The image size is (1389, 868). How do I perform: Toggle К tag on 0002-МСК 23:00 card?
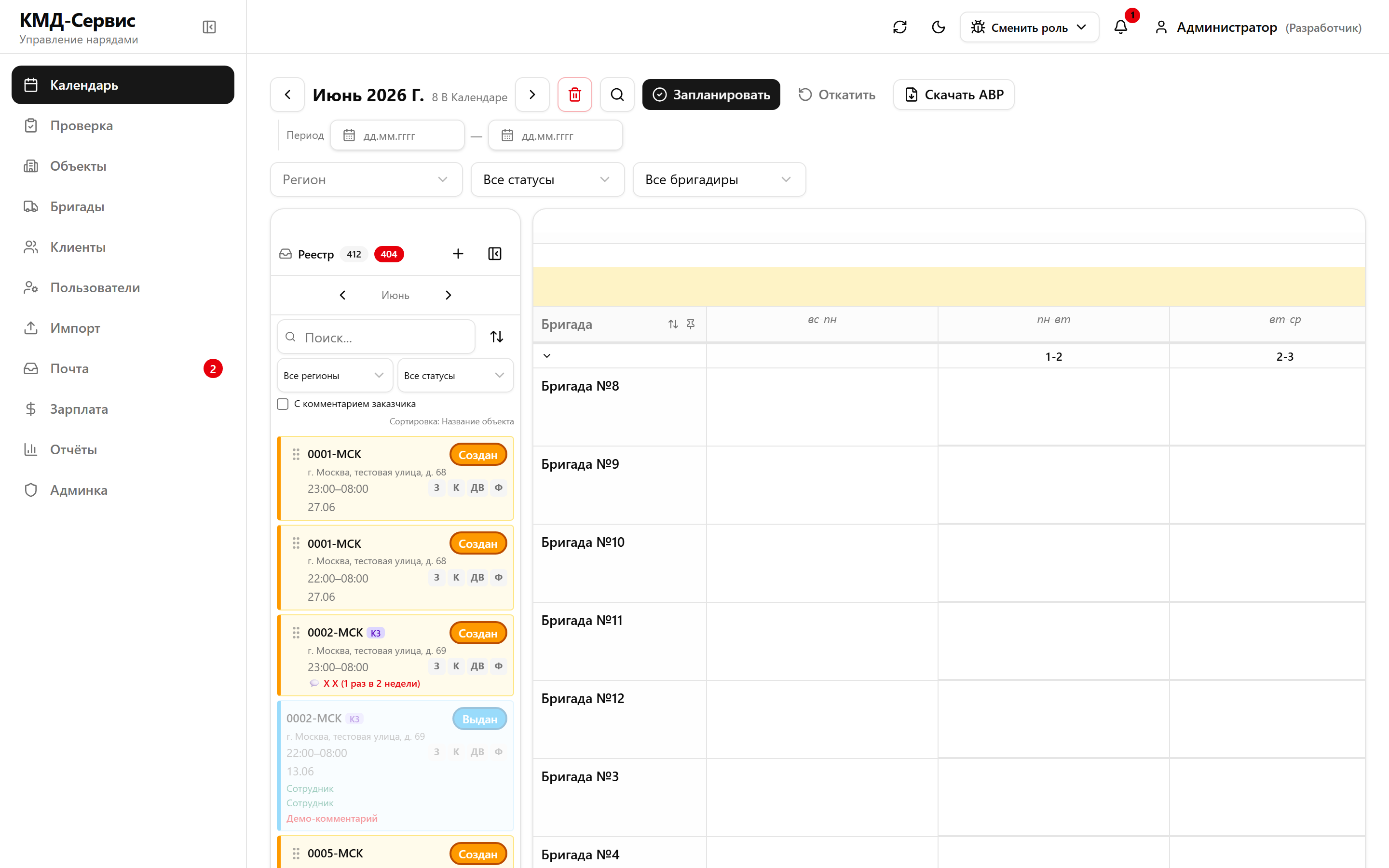[456, 666]
